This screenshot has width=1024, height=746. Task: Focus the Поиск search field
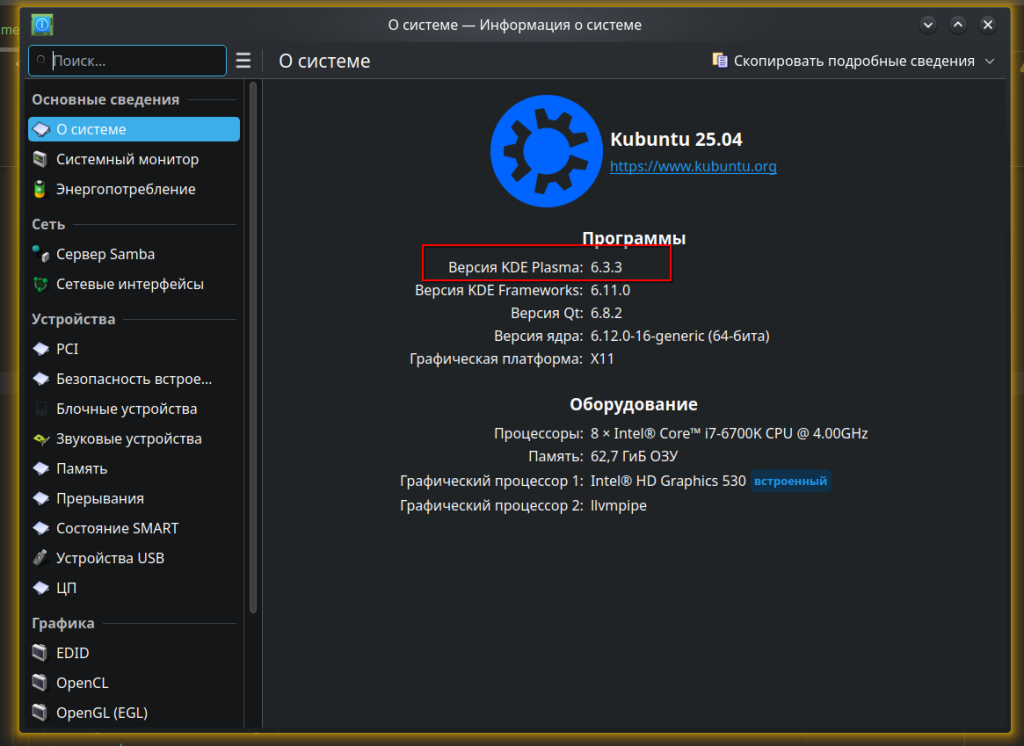[x=127, y=61]
